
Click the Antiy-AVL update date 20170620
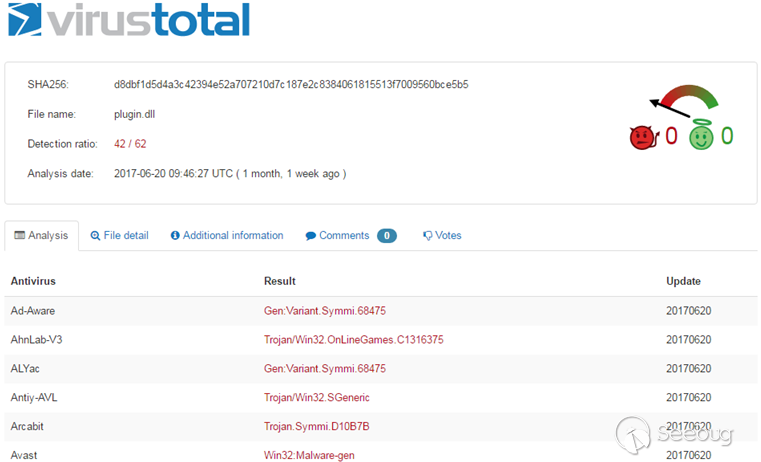[688, 397]
